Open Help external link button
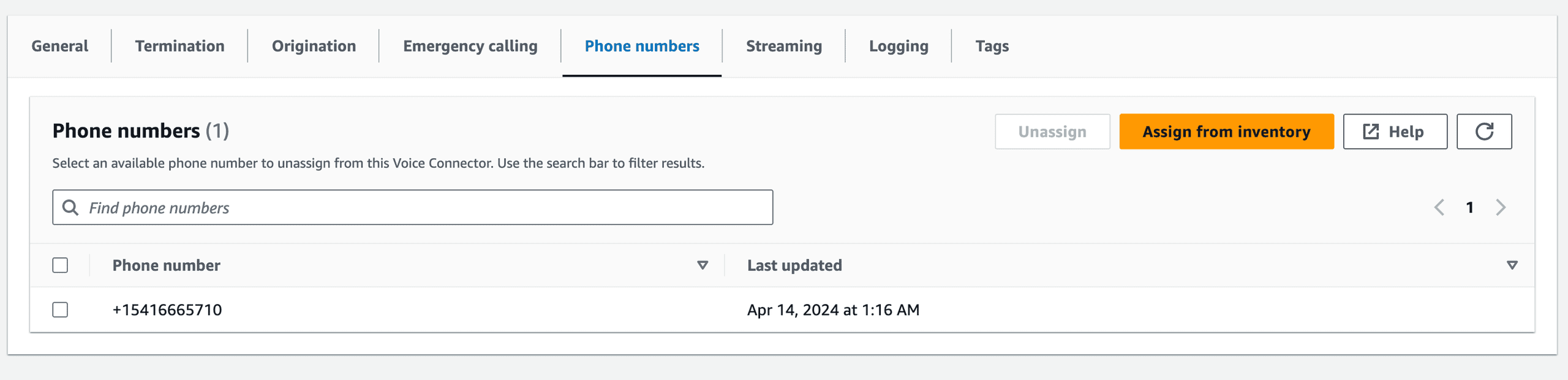The width and height of the screenshot is (1568, 380). 1395,131
